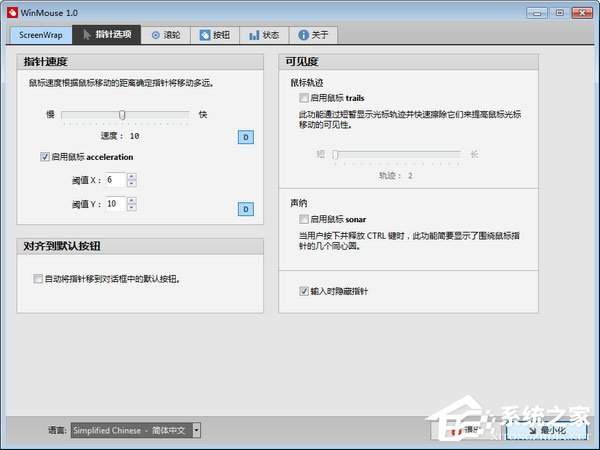Open the Simplified Chinese language dropdown

pyautogui.click(x=196, y=430)
